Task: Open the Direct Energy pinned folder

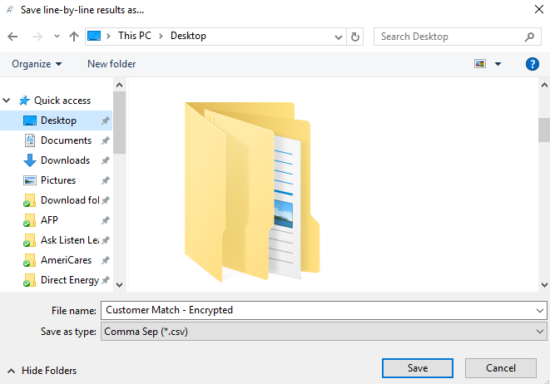Action: (x=70, y=280)
